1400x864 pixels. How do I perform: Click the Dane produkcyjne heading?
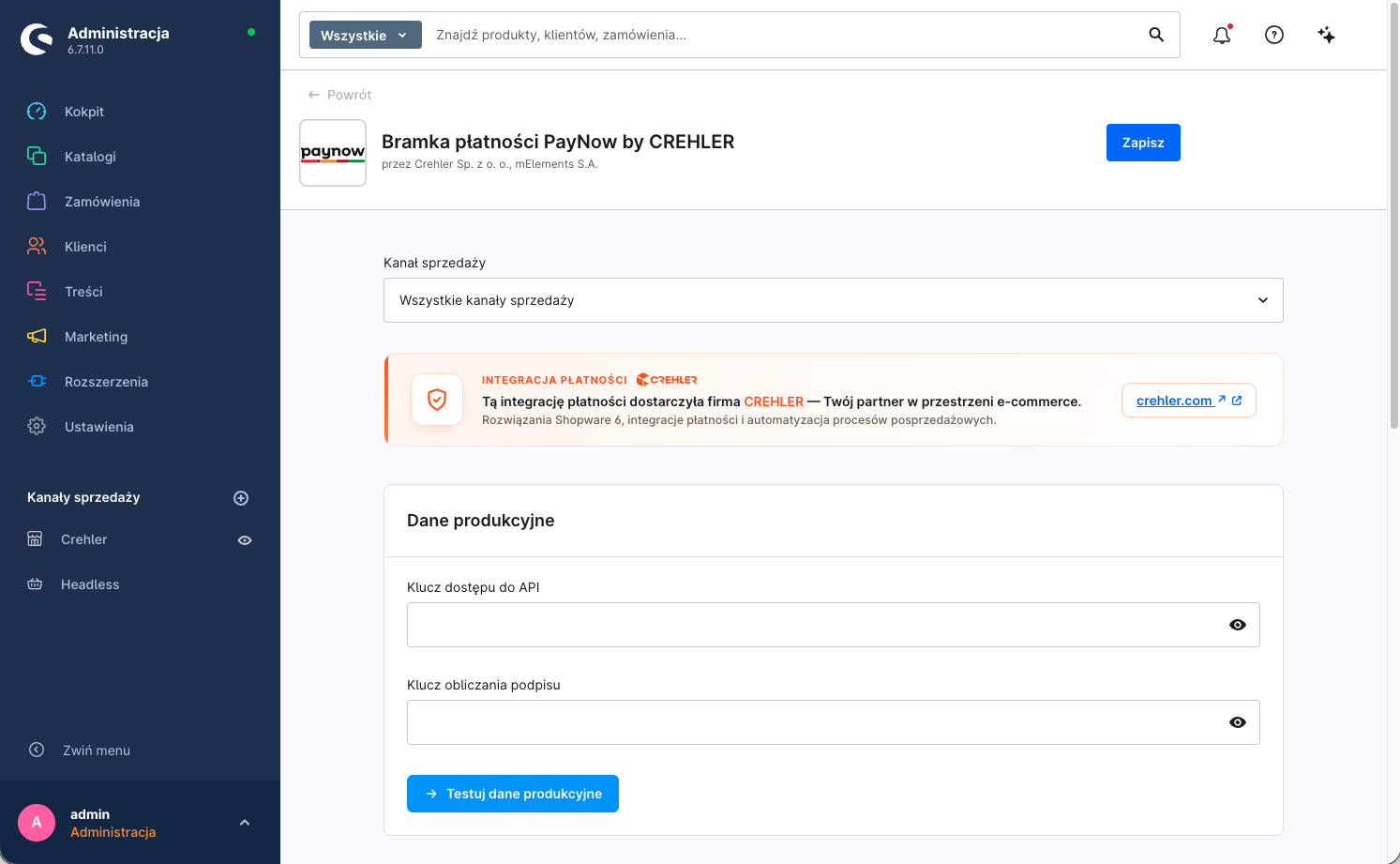(x=480, y=521)
